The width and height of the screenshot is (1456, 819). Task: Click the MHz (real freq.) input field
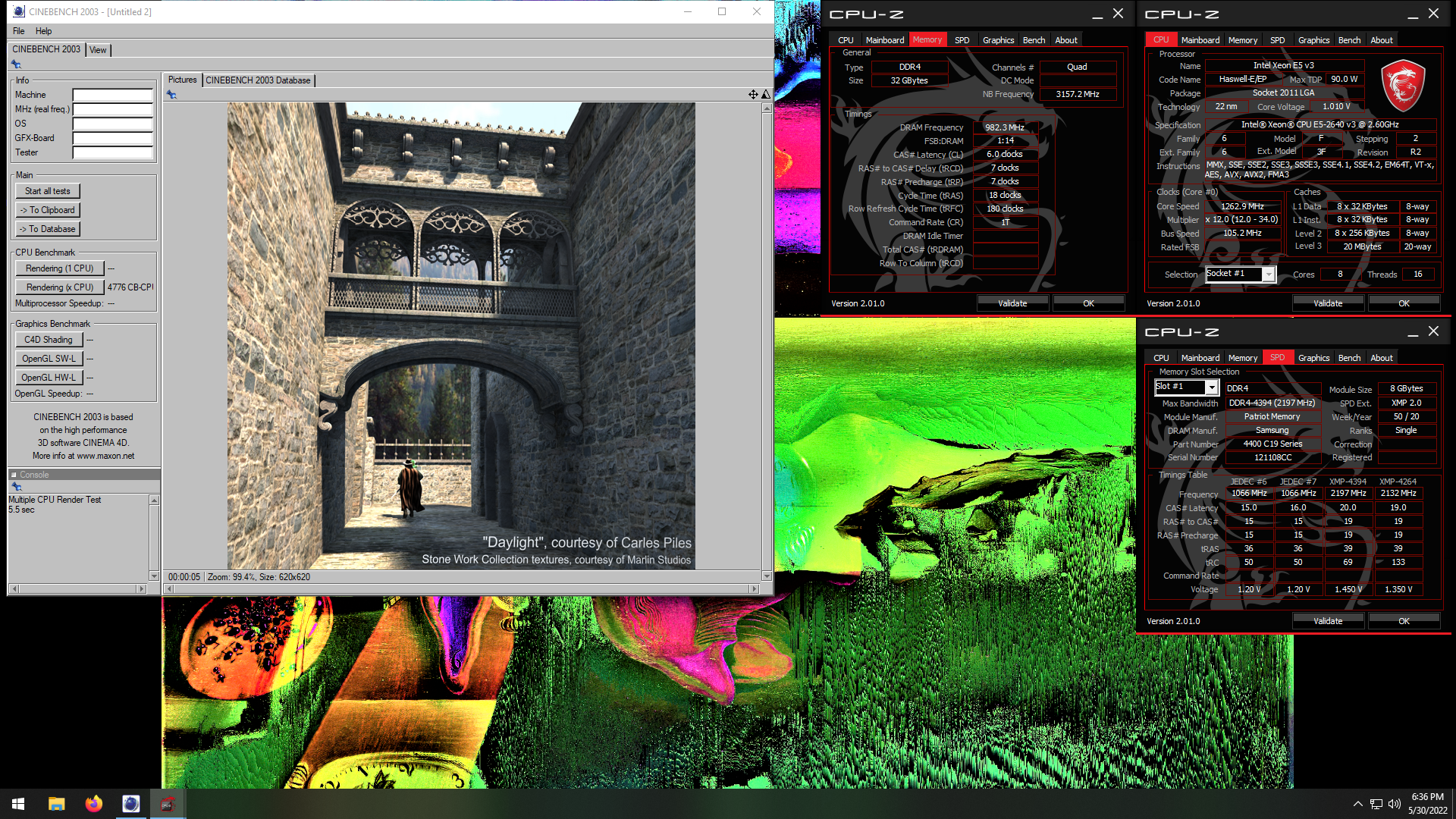point(113,109)
